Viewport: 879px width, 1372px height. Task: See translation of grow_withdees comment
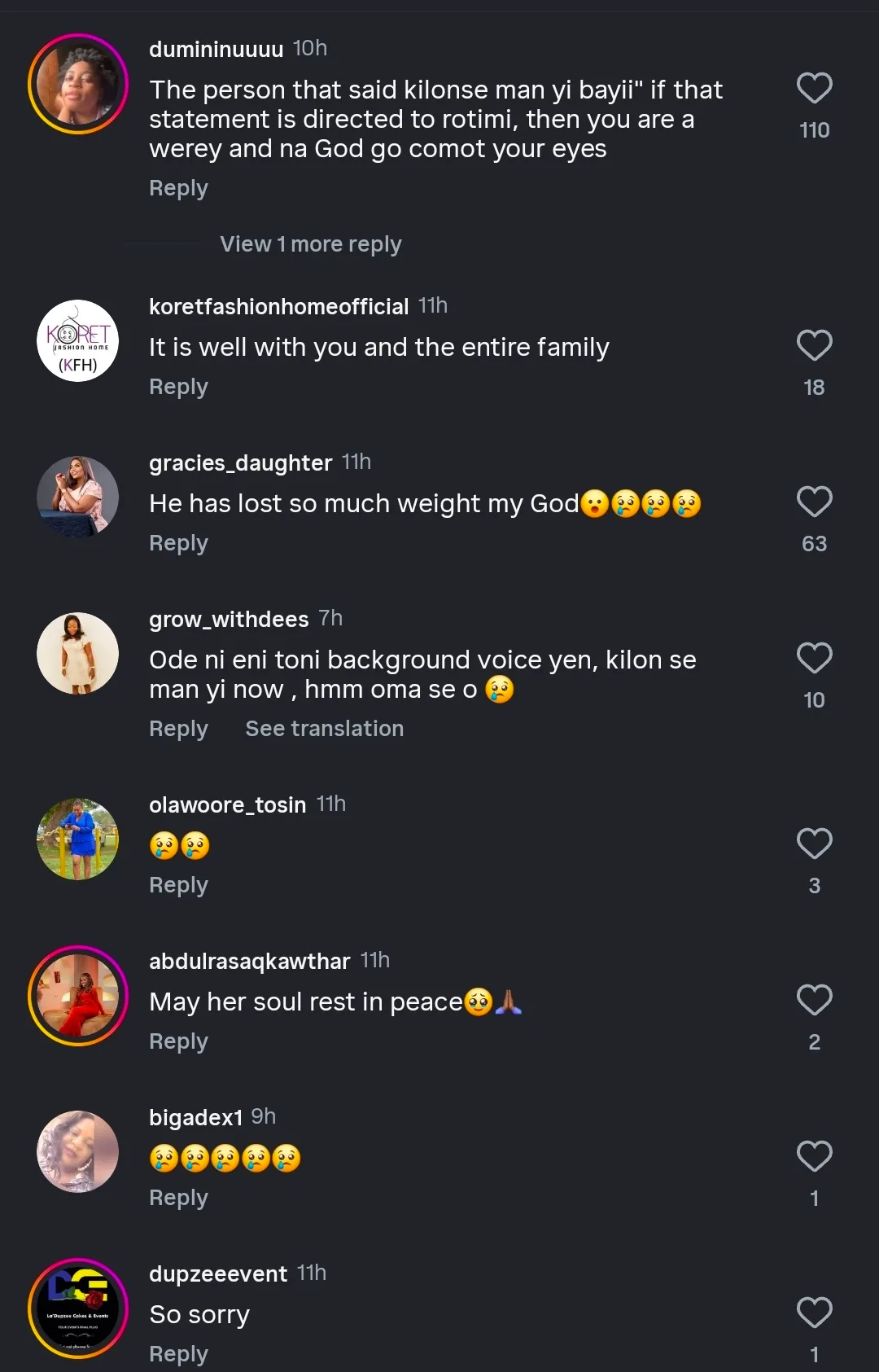pyautogui.click(x=324, y=729)
